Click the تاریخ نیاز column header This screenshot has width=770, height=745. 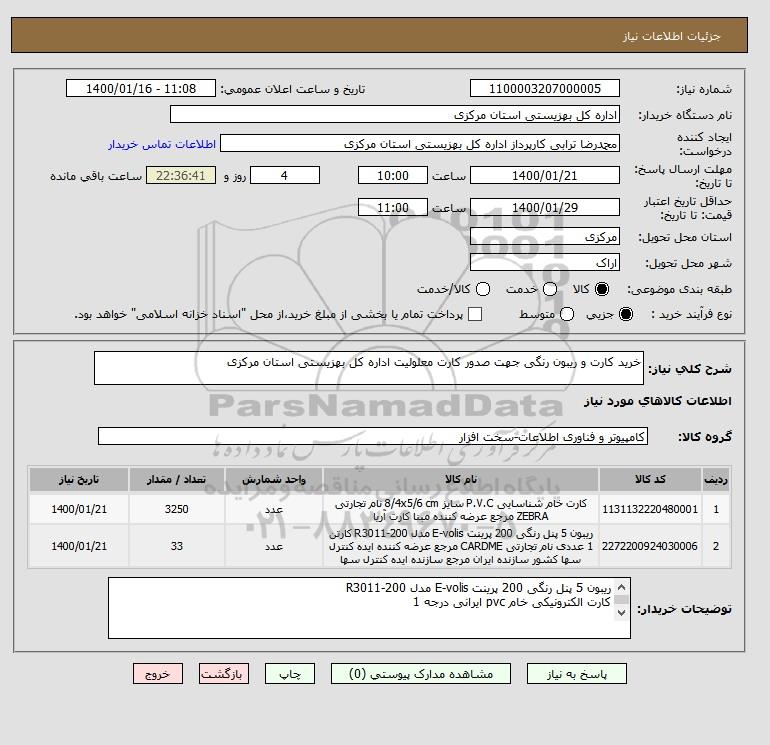(x=79, y=480)
